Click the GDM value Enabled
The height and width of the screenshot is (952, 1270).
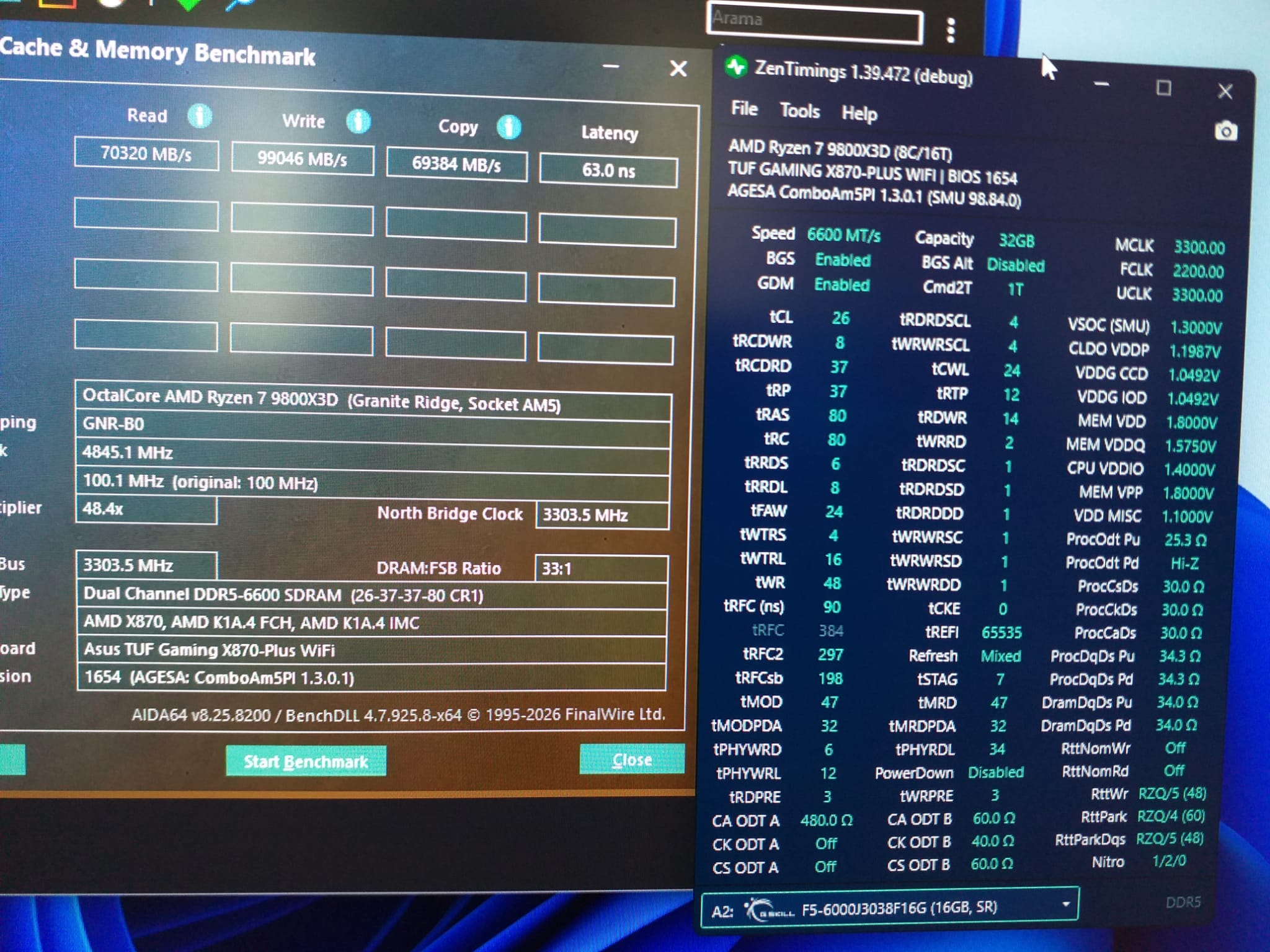(842, 284)
